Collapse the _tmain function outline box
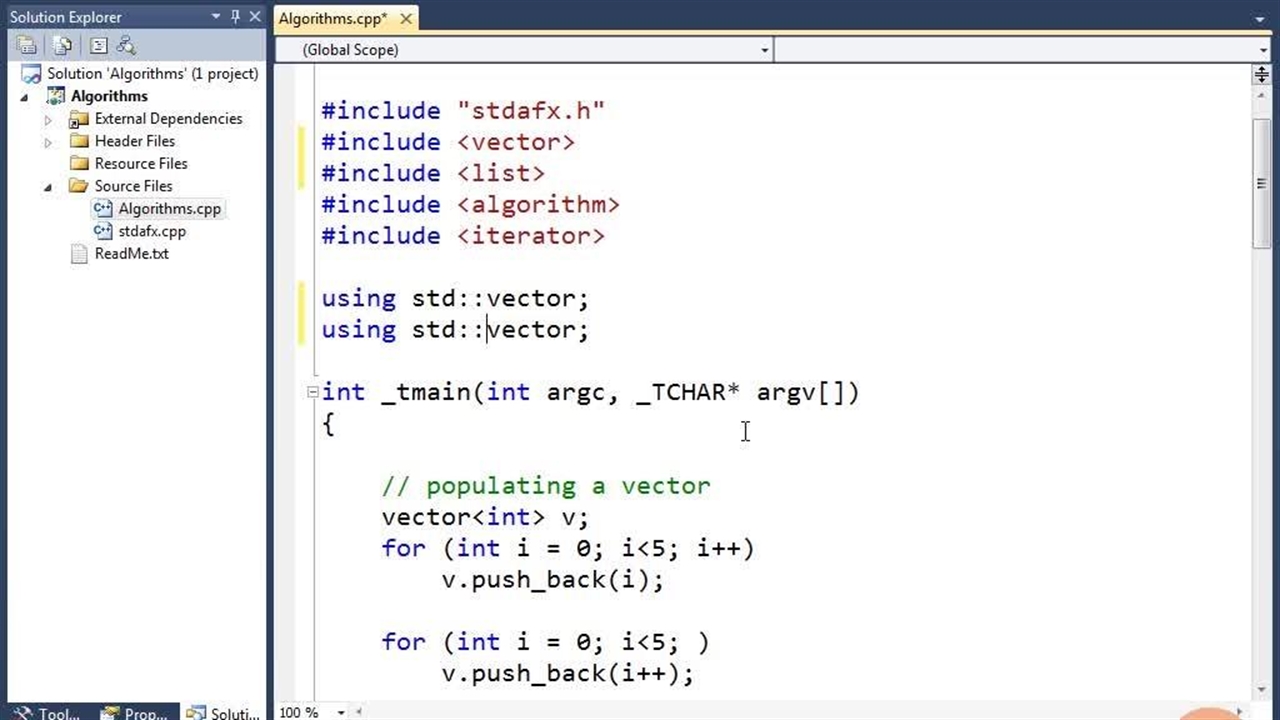Screen dimensions: 1280x720 click(x=313, y=392)
